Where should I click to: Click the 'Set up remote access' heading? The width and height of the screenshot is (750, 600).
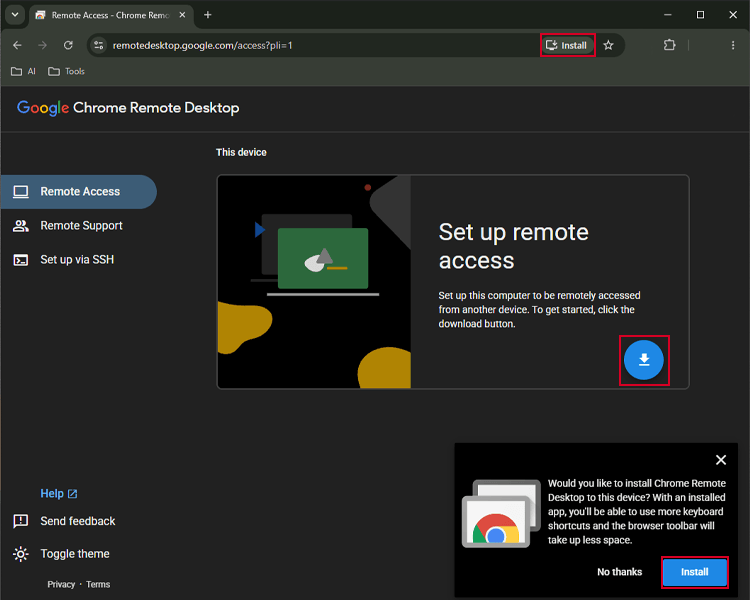(x=513, y=246)
